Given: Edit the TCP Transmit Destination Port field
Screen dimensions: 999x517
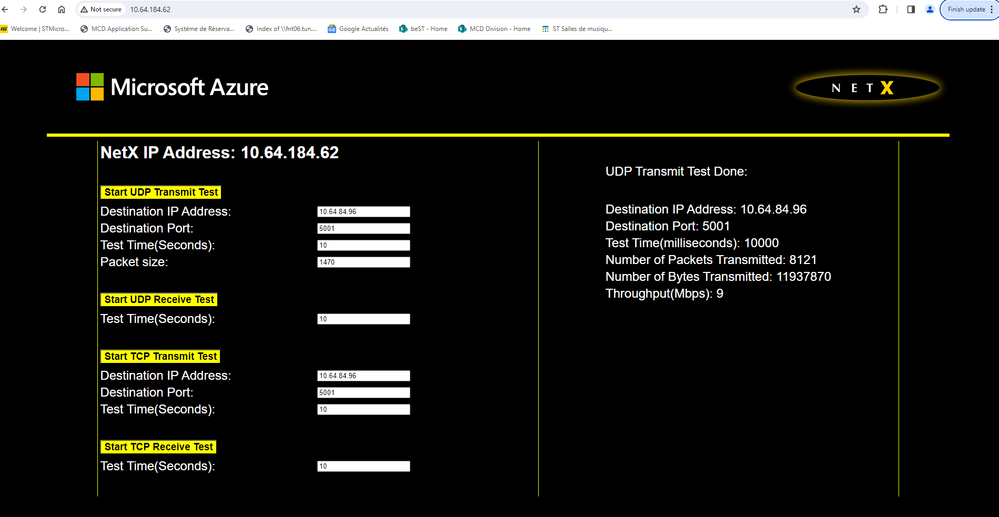Looking at the screenshot, I should click(364, 393).
